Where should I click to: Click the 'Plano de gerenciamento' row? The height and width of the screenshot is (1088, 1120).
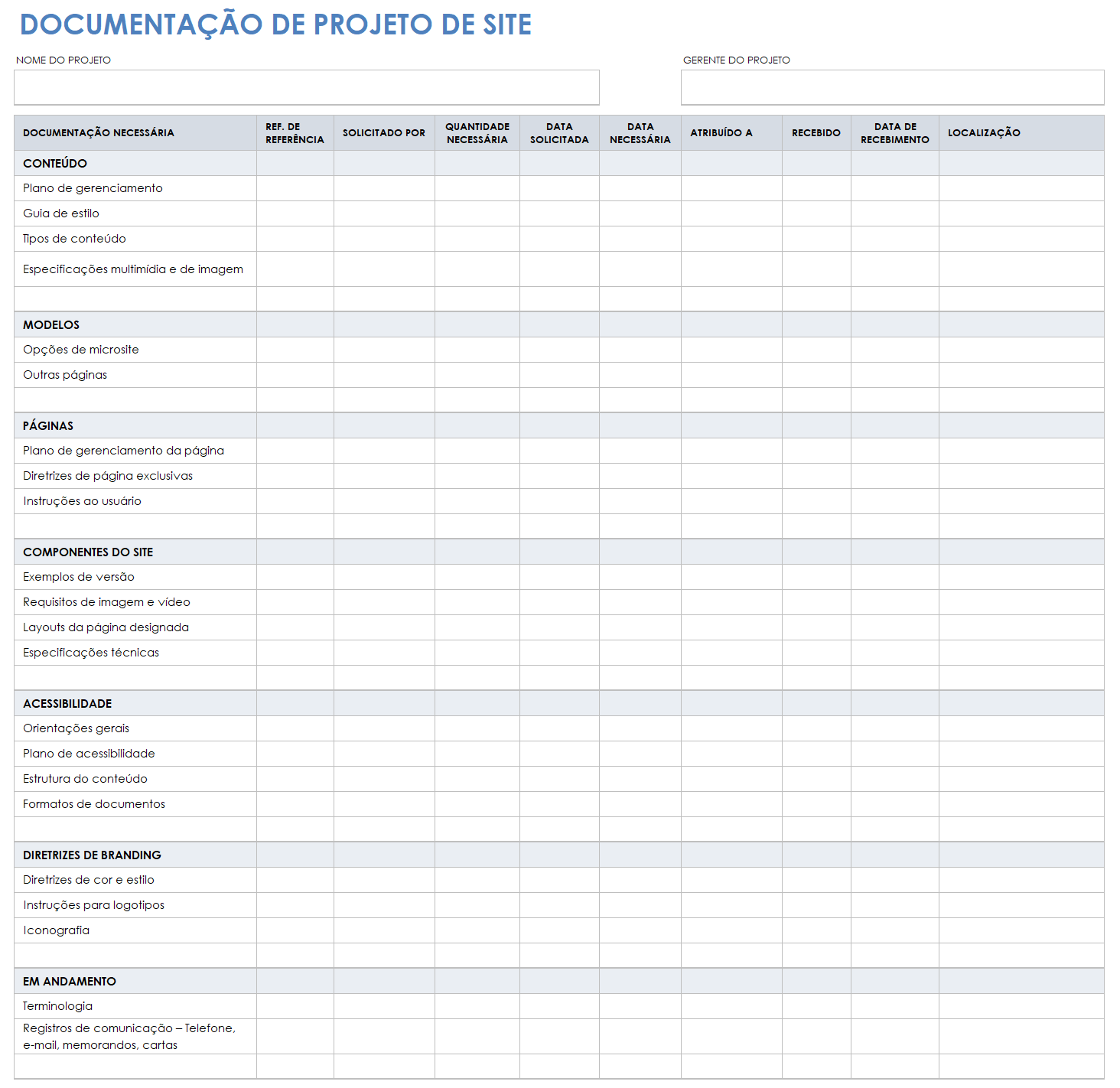pos(559,188)
